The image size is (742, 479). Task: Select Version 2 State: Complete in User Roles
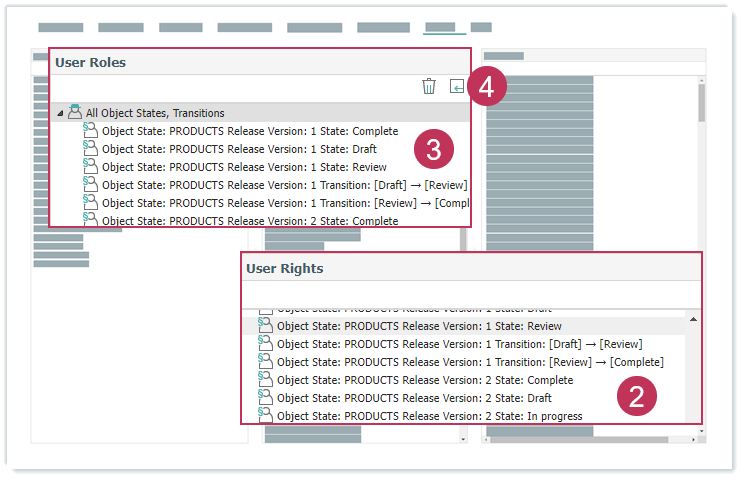[x=250, y=221]
